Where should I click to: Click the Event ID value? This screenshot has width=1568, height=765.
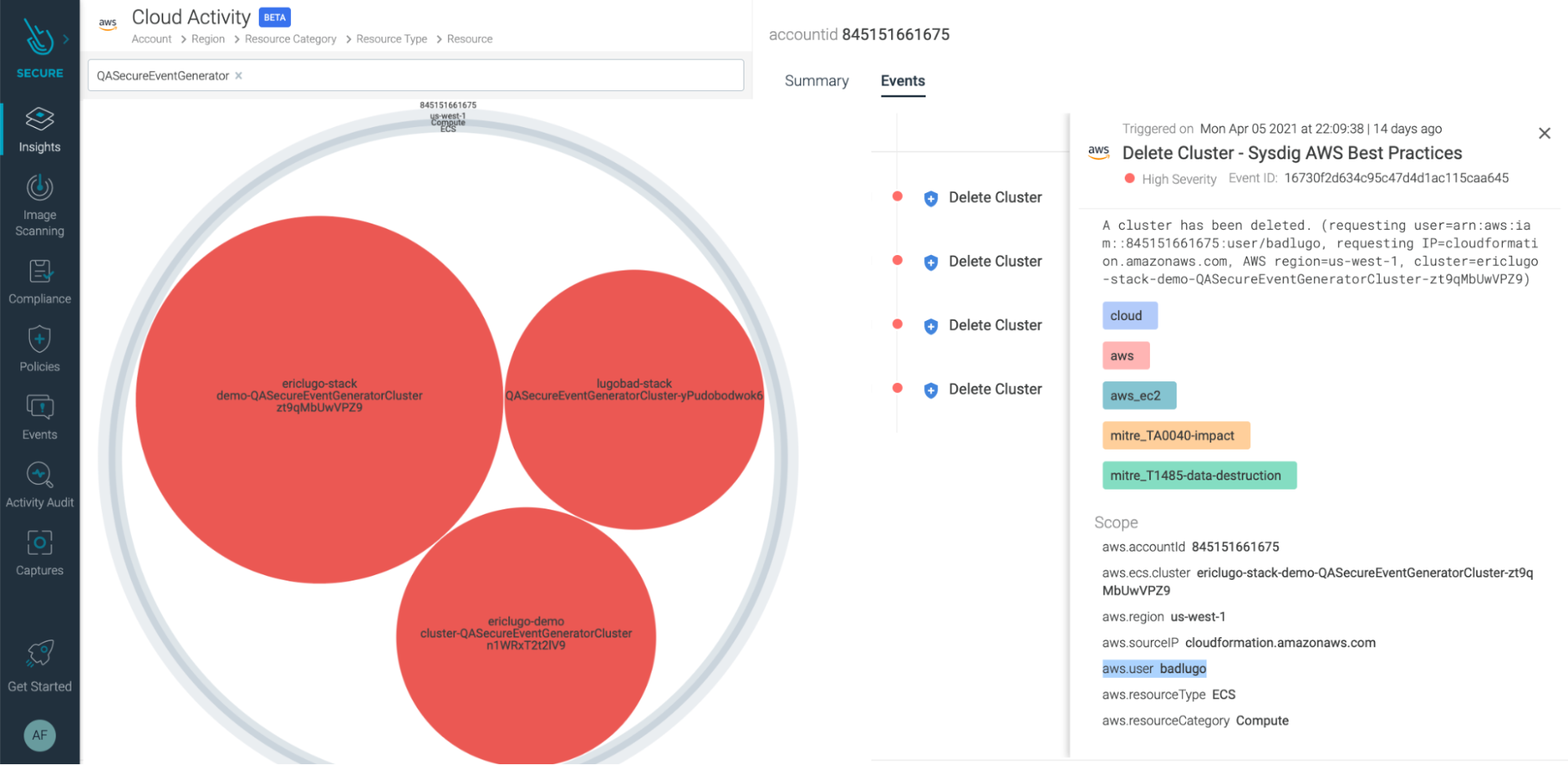point(1396,178)
